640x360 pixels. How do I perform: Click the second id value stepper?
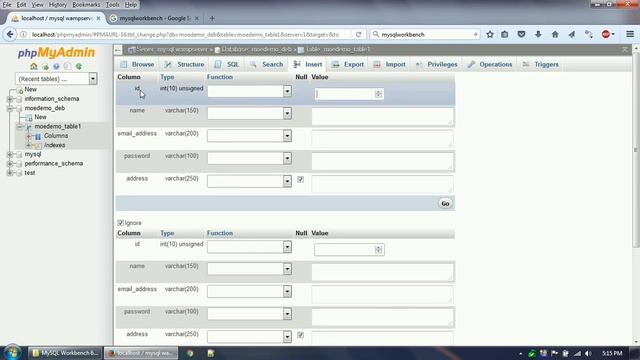pyautogui.click(x=378, y=249)
